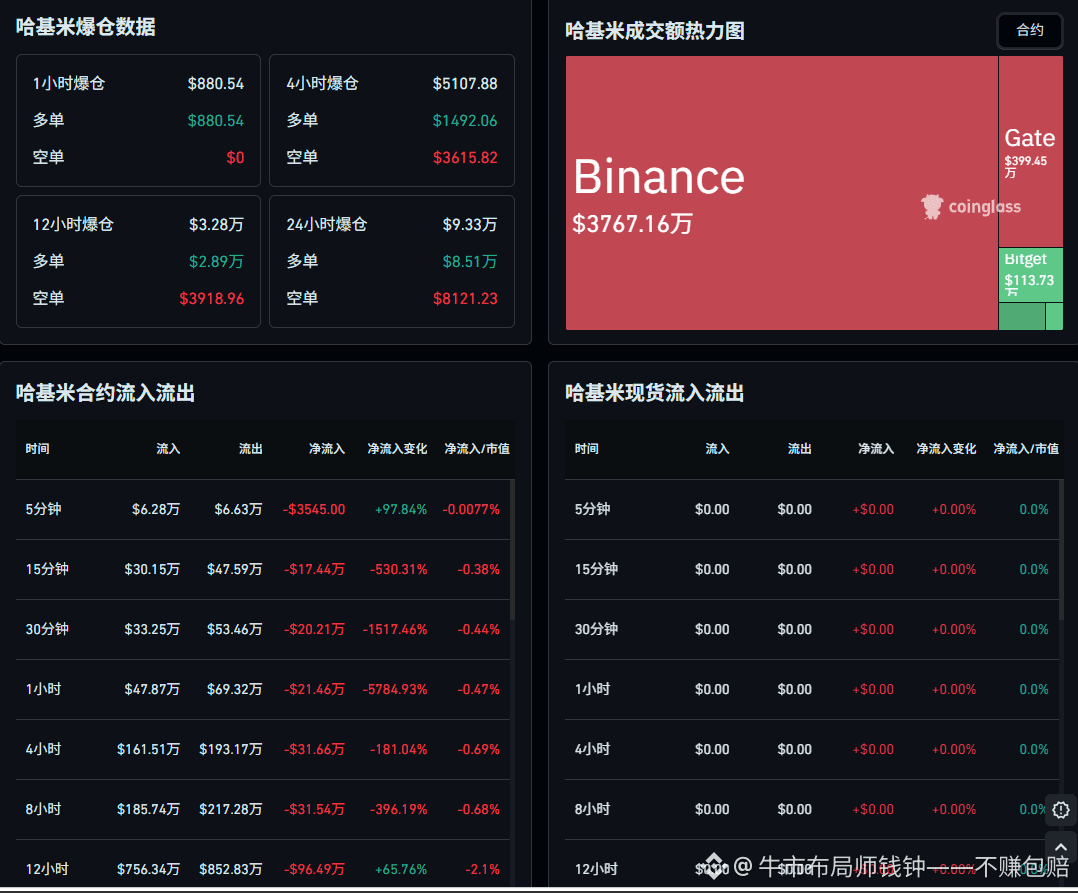Click the spot flow table vertical scrollbar
This screenshot has height=893, width=1078.
point(1062,550)
